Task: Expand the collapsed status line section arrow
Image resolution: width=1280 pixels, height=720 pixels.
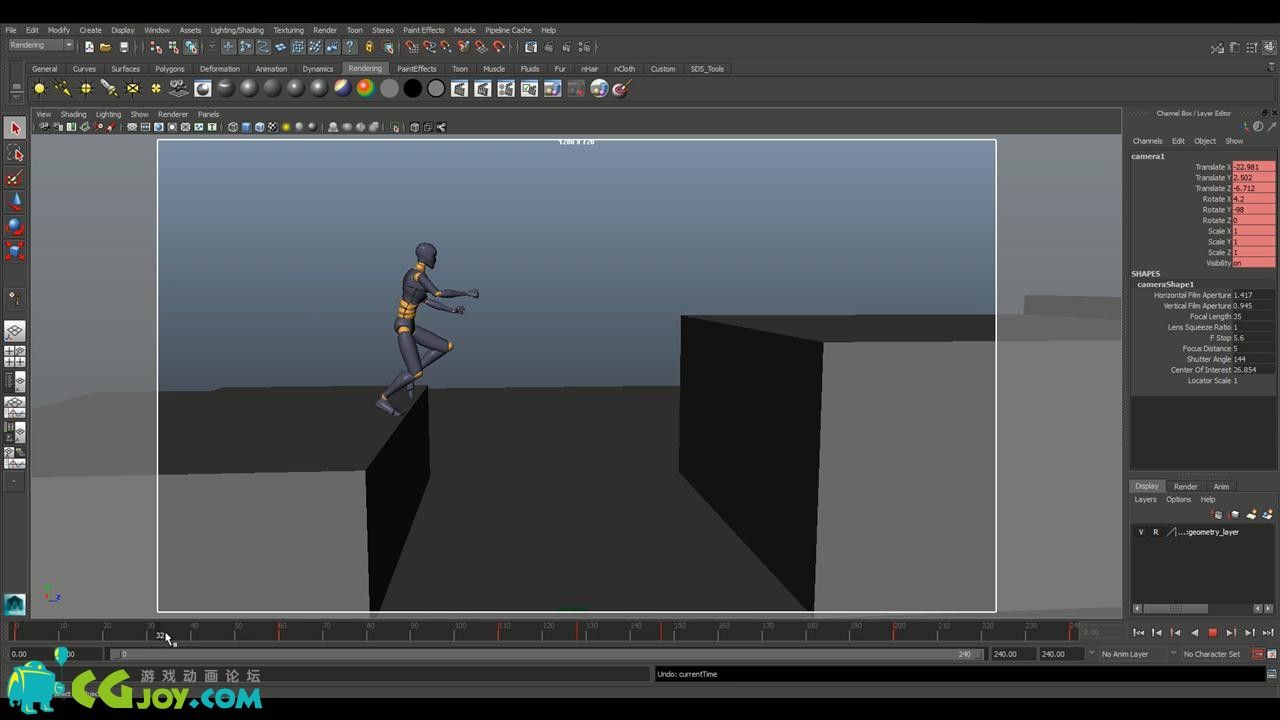Action: pyautogui.click(x=213, y=46)
